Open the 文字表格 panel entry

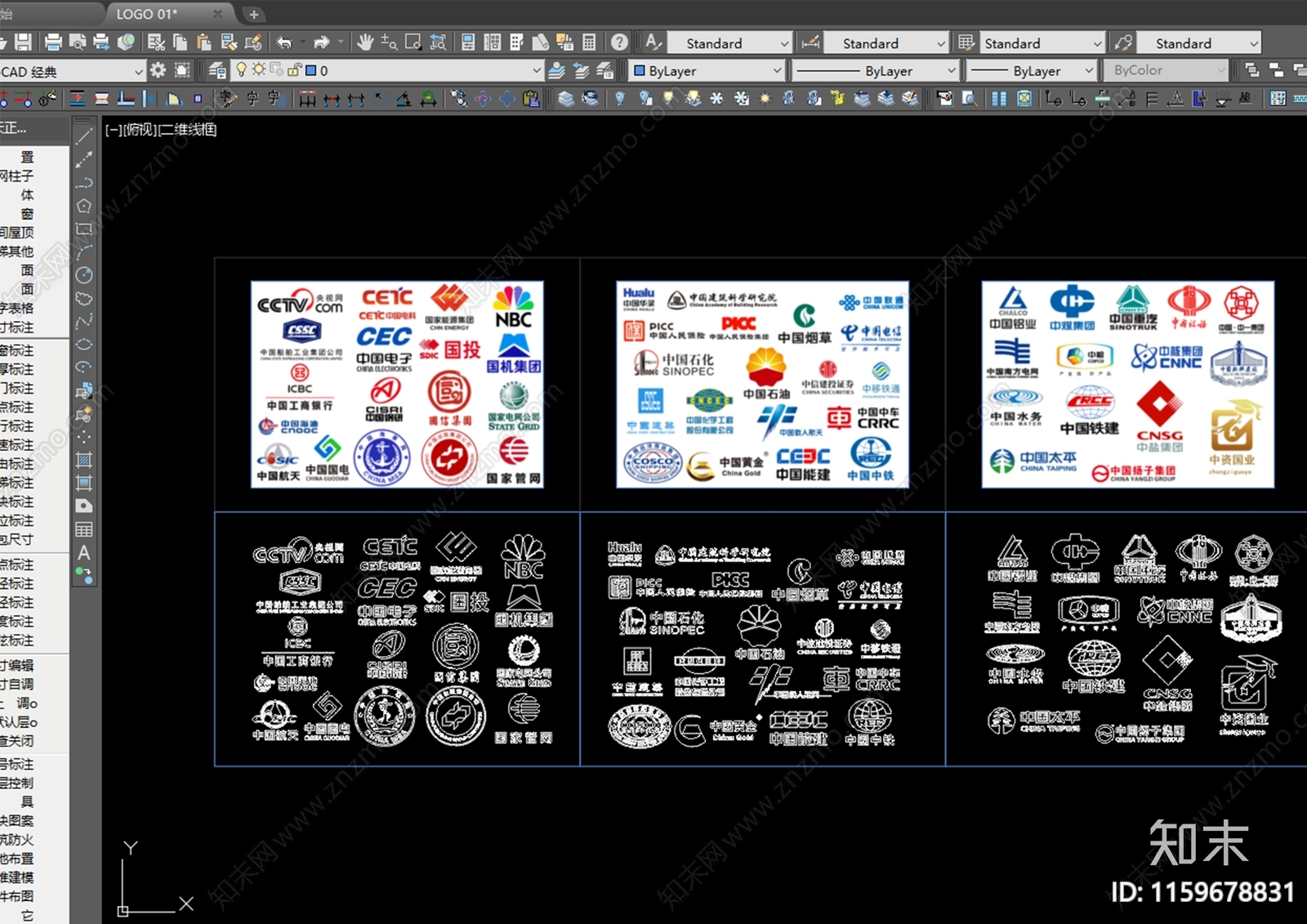(x=17, y=308)
